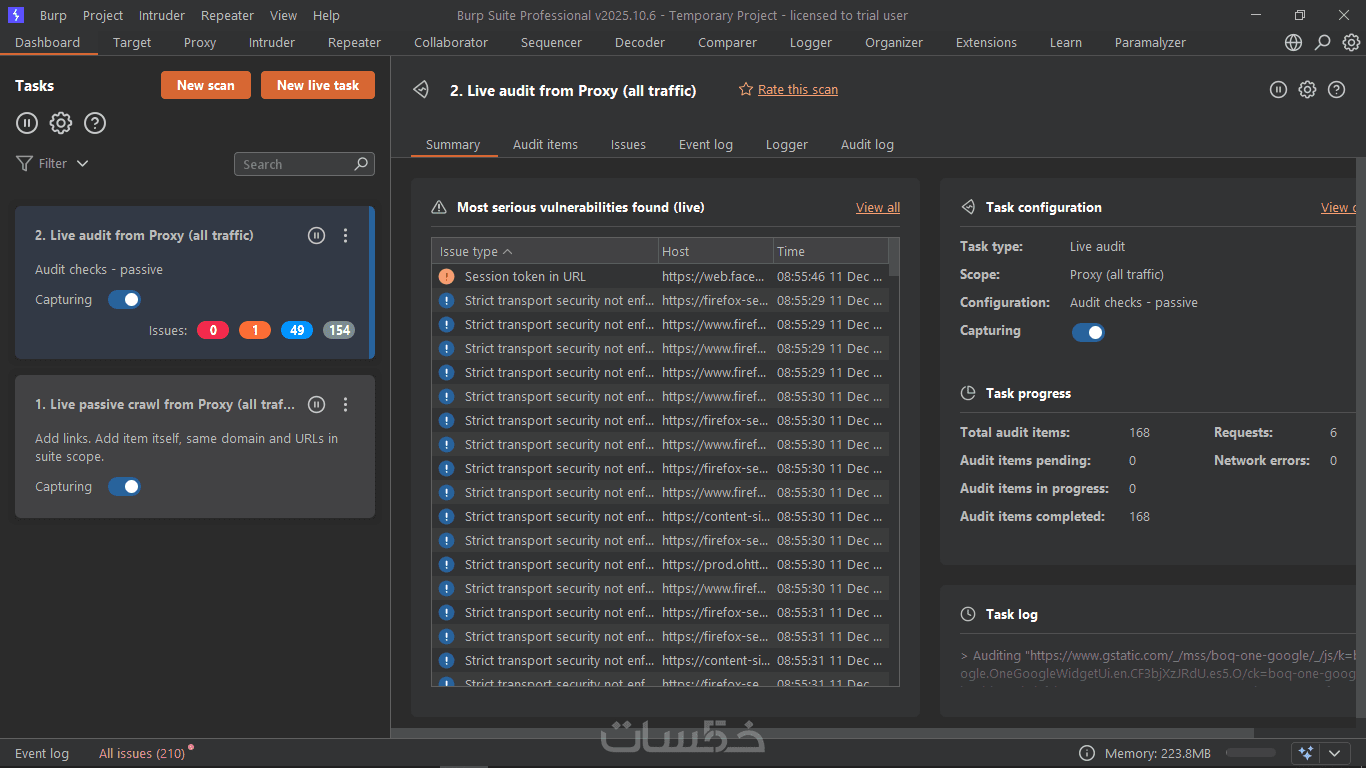1366x768 pixels.
Task: Pause the Live passive crawl from Proxy task card
Action: point(316,405)
